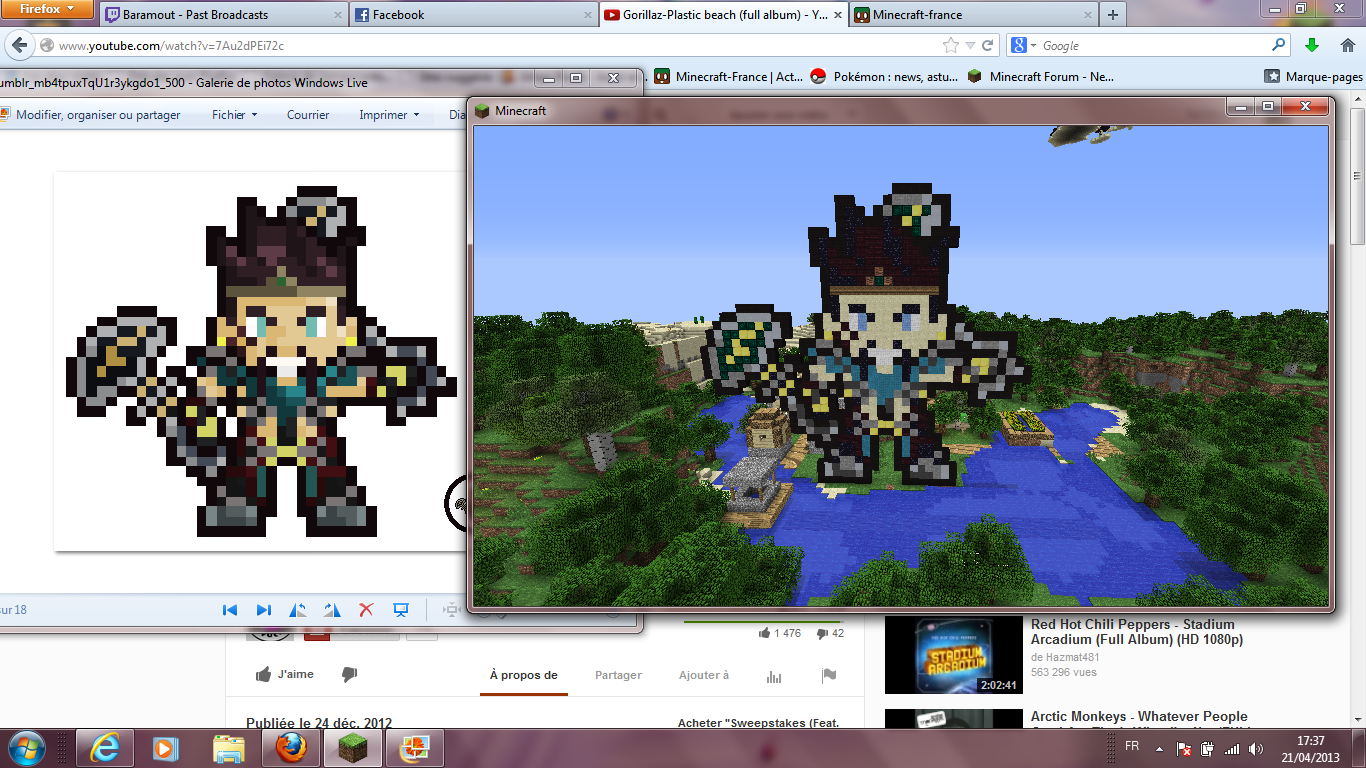1366x768 pixels.
Task: Open the Partager tab under the video
Action: [x=618, y=675]
